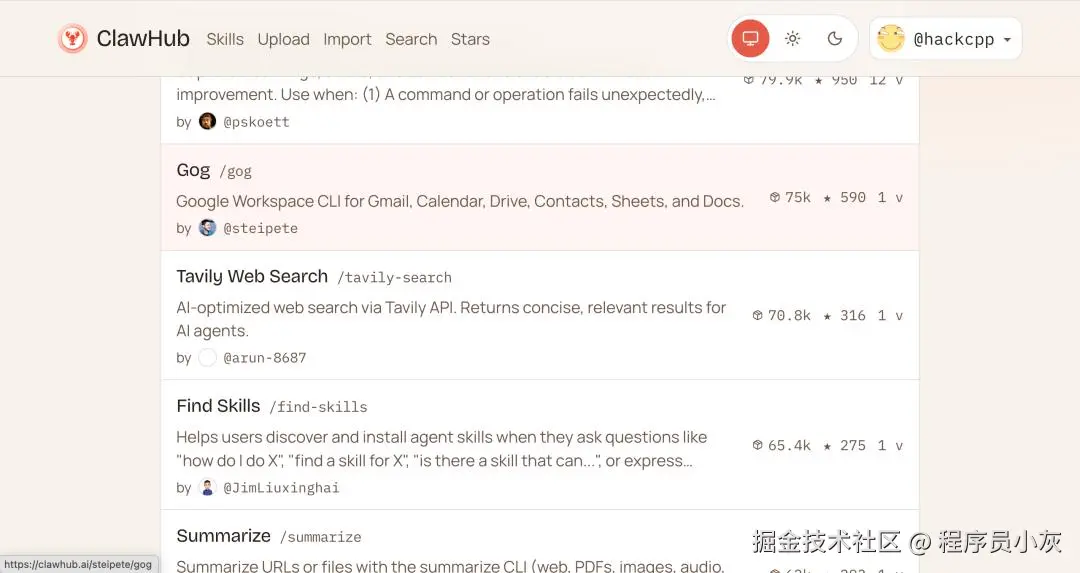Click @JimLiuxinghai avatar image
The image size is (1080, 573).
(x=207, y=487)
